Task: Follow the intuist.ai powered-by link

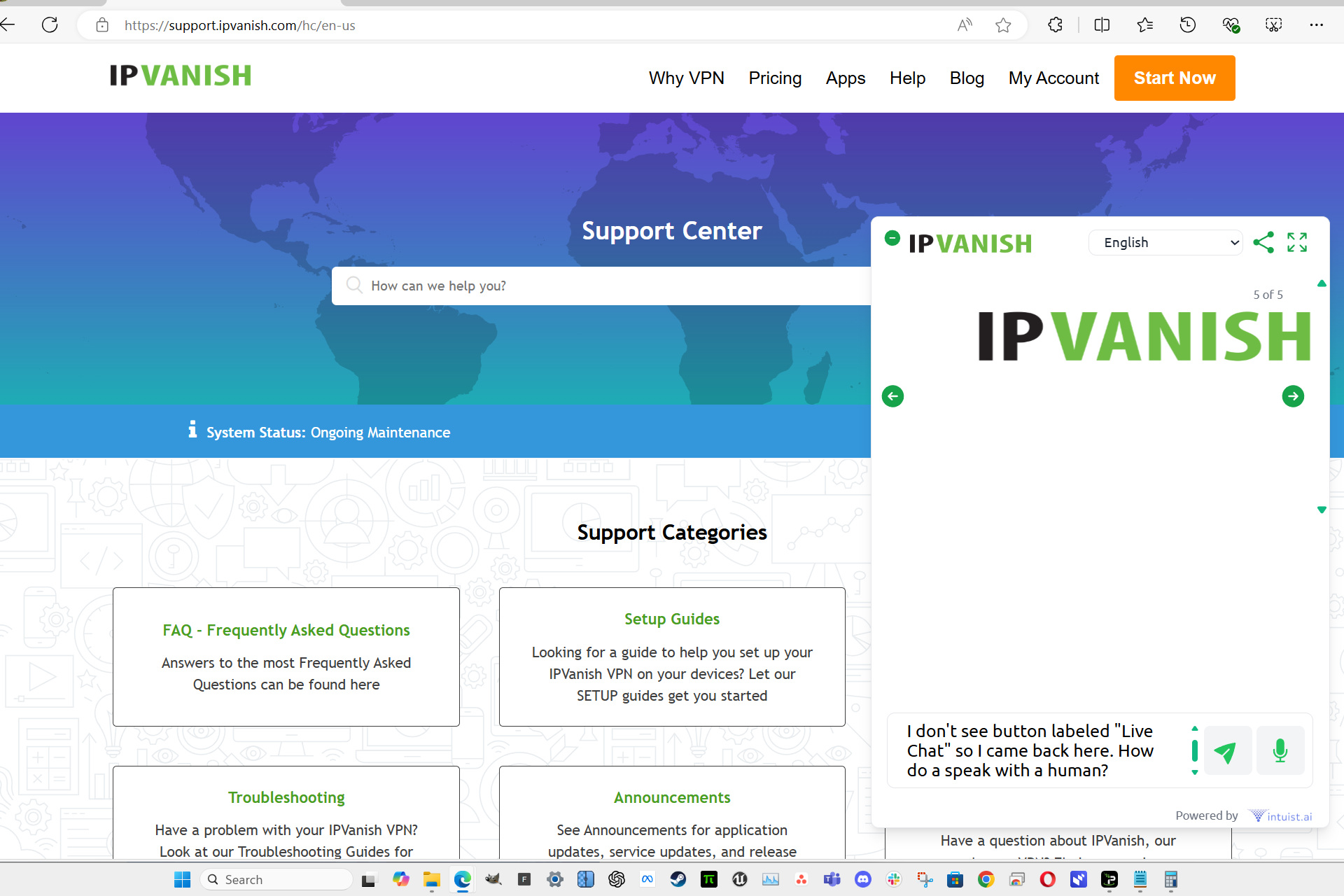Action: [x=1282, y=816]
